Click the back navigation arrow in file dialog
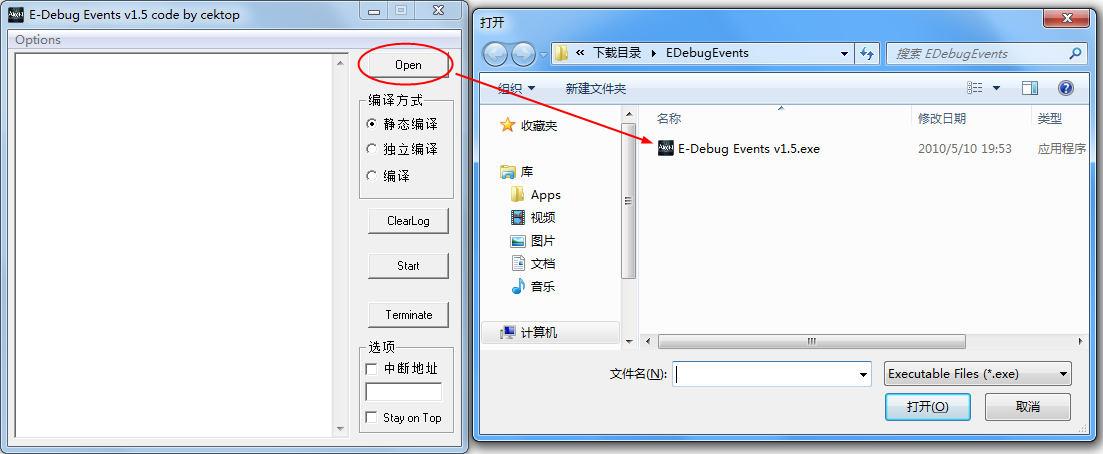 click(x=495, y=53)
